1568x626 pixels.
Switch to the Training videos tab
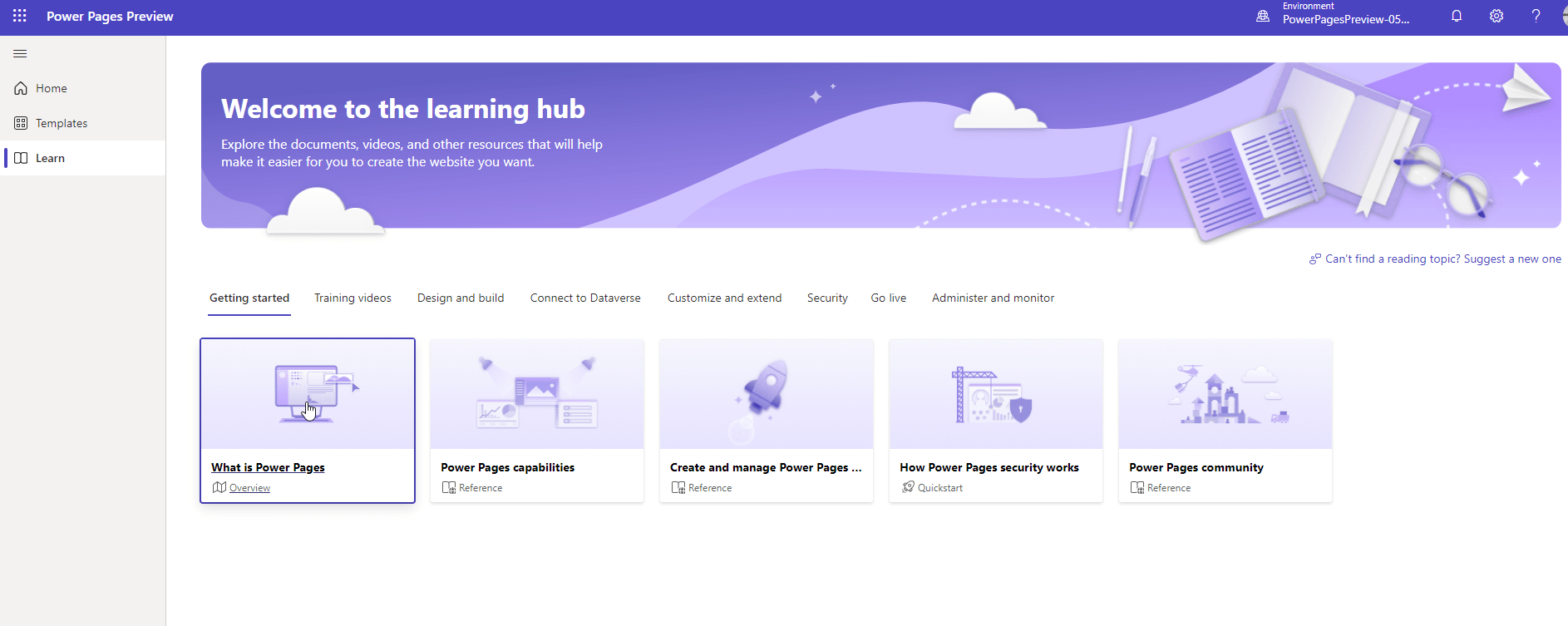click(x=353, y=298)
